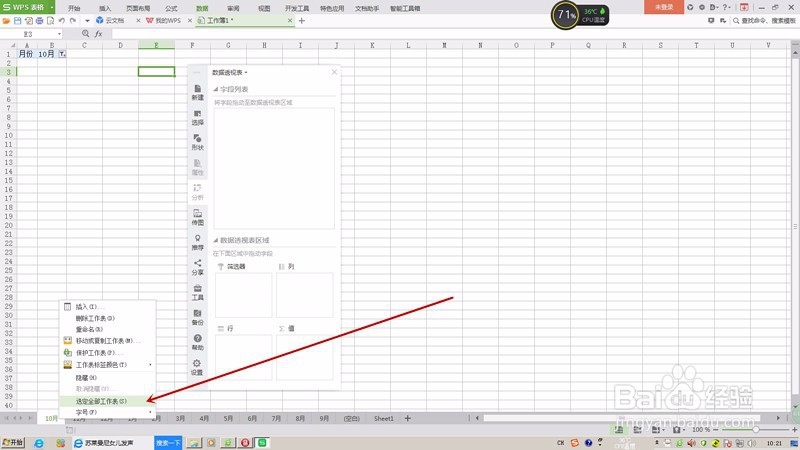Viewport: 800px width, 450px height.
Task: Click the formula bar input field
Action: point(454,34)
